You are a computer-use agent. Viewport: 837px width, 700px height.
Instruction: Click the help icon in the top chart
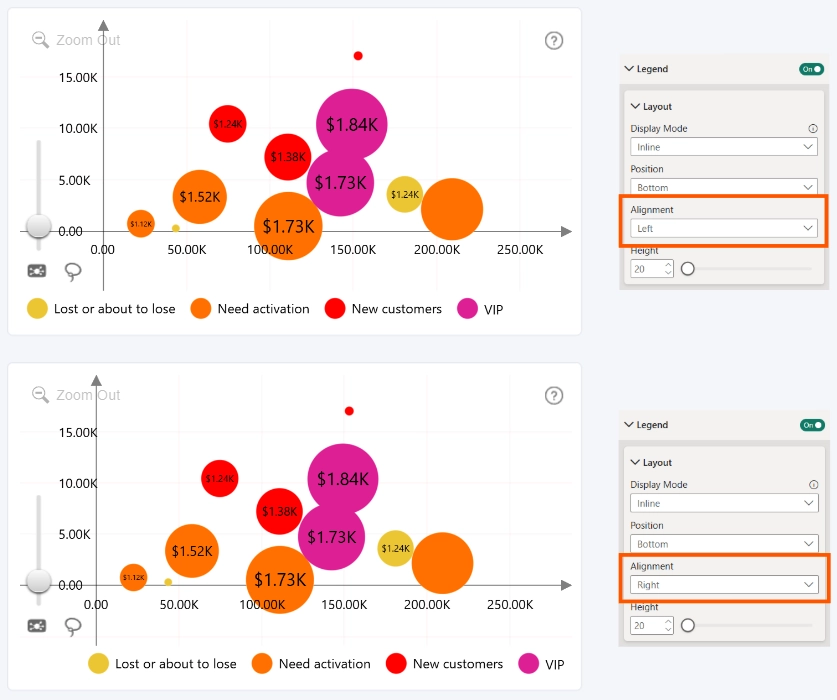554,41
